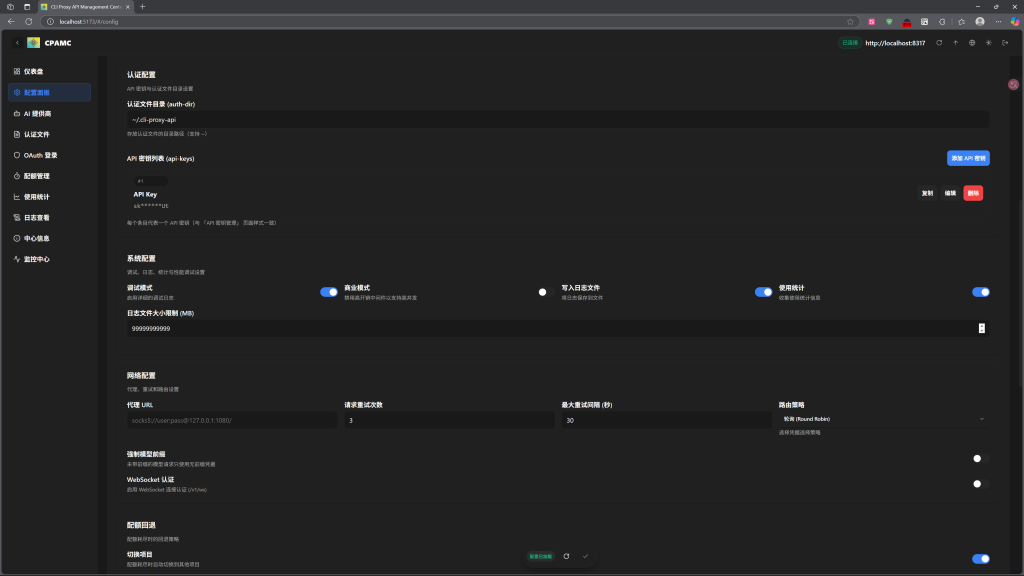1024x576 pixels.
Task: Focus the 代理 URL input field
Action: [232, 420]
